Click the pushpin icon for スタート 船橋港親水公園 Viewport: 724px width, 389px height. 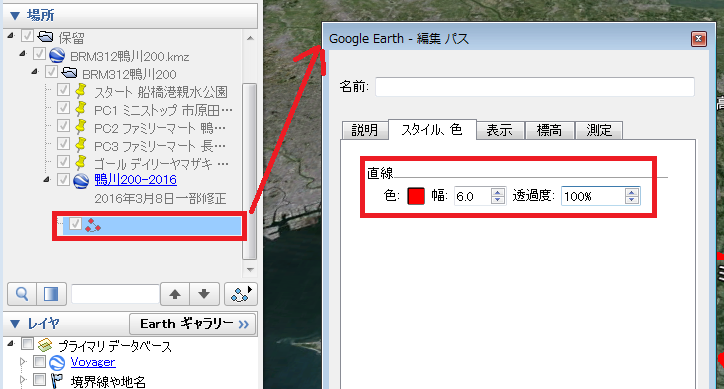[81, 91]
